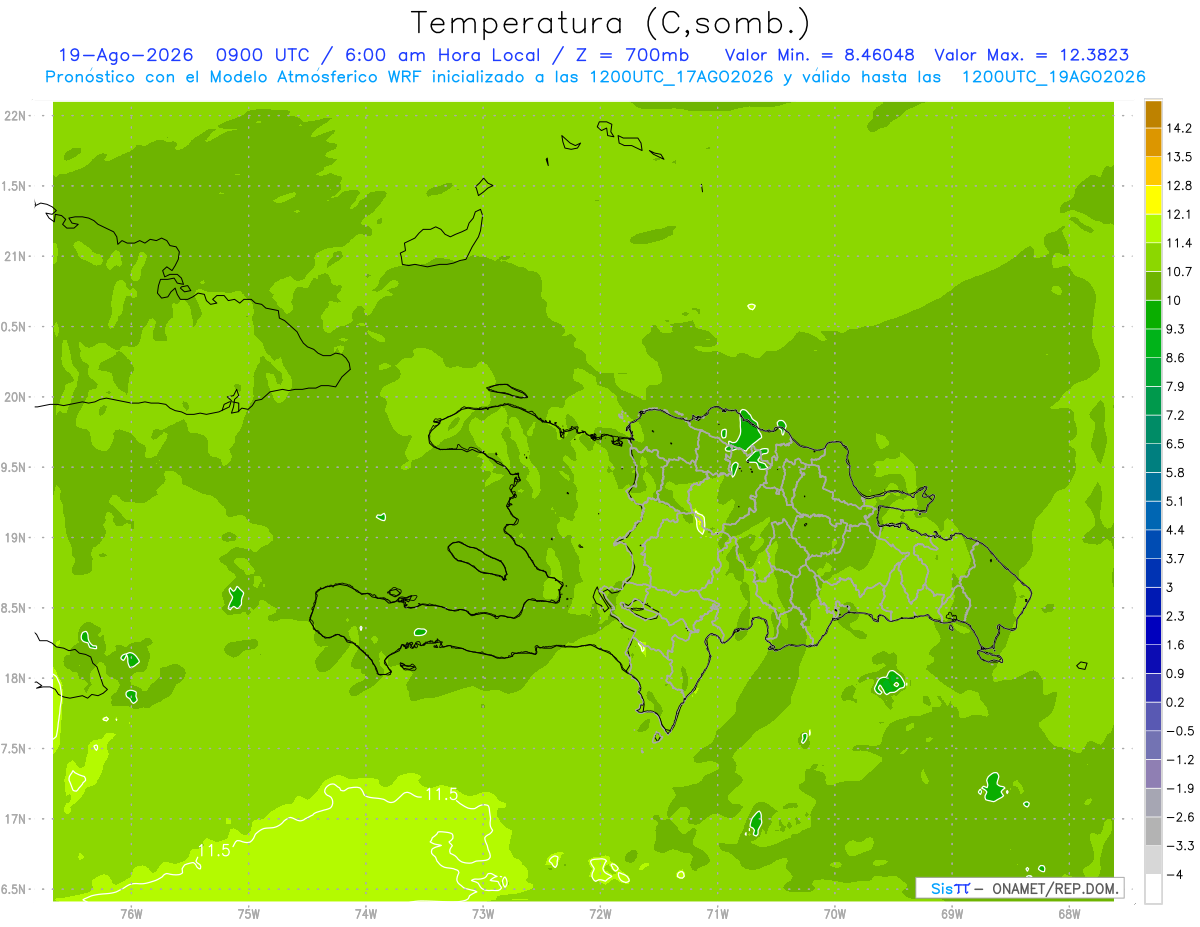
Task: Click the '72W' longitude label
Action: (600, 913)
